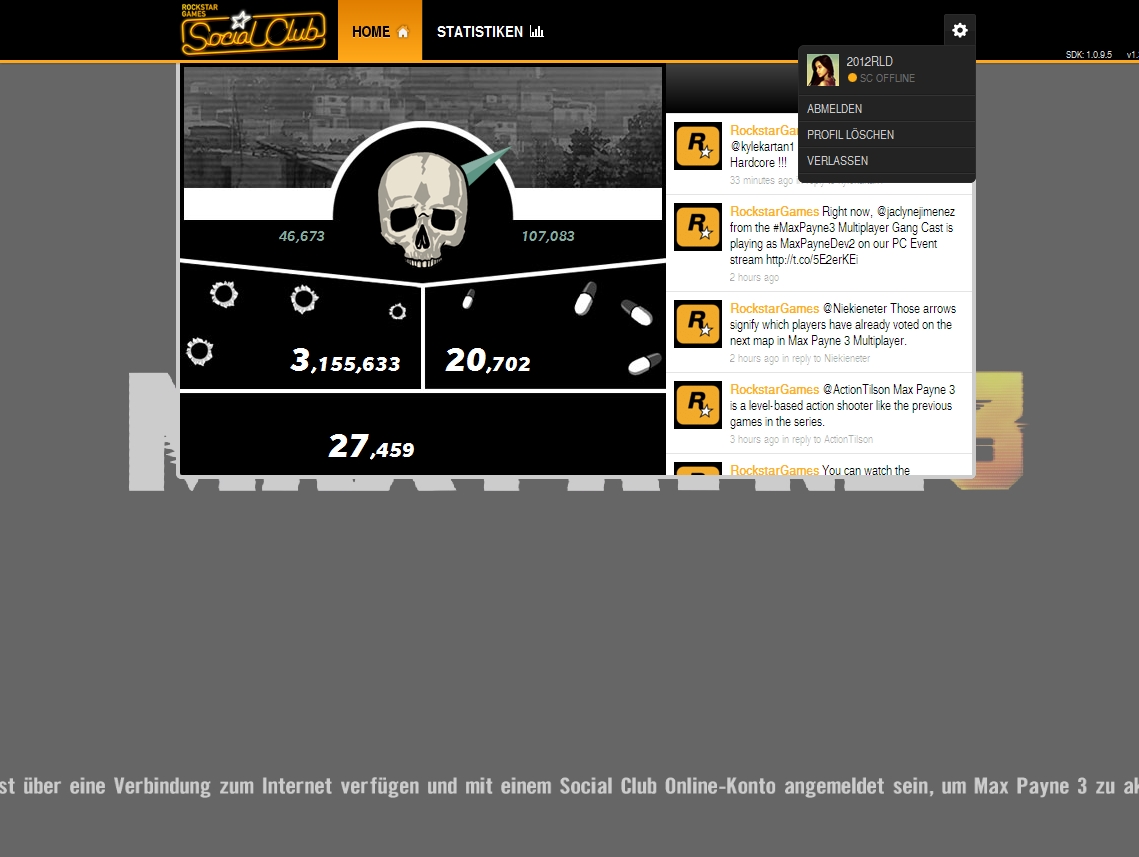Open the Statistiken tab
This screenshot has width=1139, height=857.
pos(490,31)
